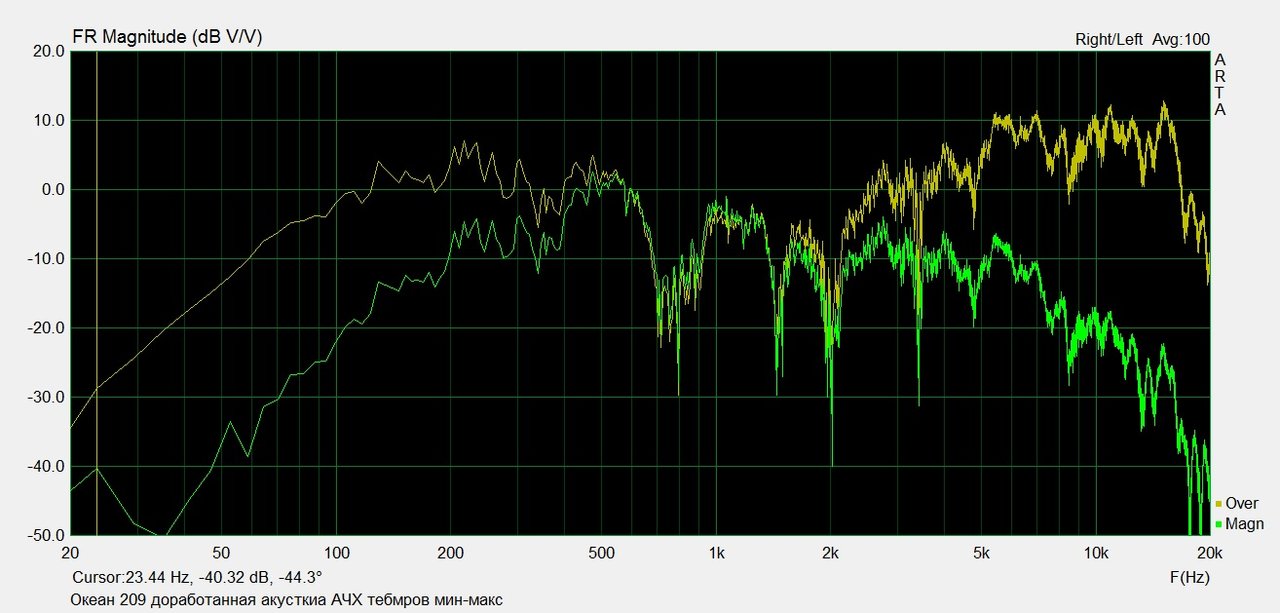This screenshot has height=613, width=1280.
Task: Click the '1k' frequency axis label
Action: point(716,553)
